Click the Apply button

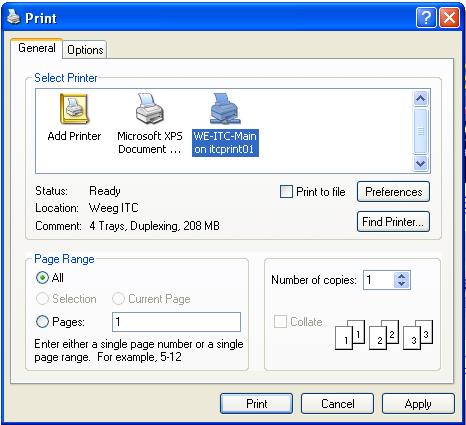418,404
